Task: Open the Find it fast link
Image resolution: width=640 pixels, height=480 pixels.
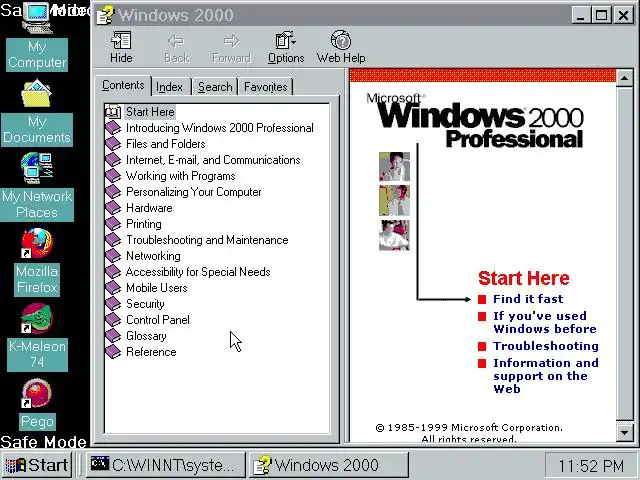Action: tap(528, 299)
